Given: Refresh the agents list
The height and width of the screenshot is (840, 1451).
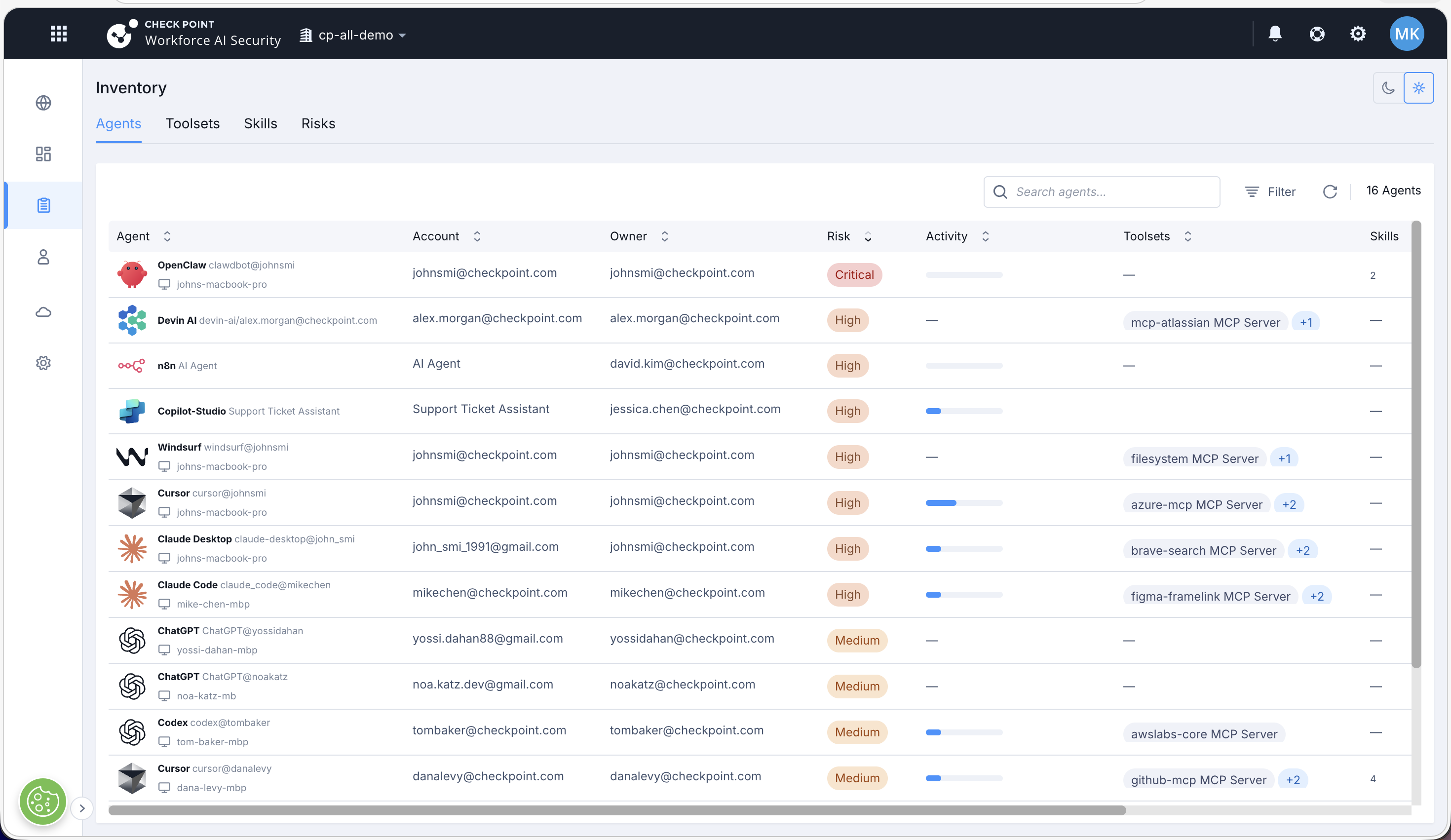Looking at the screenshot, I should (1330, 191).
